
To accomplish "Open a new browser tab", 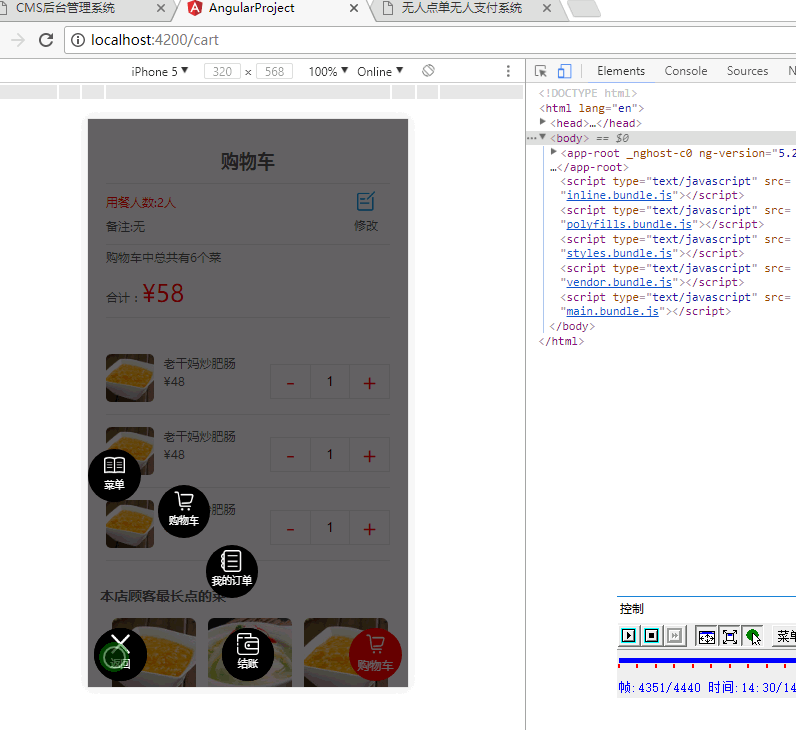I will pos(584,9).
